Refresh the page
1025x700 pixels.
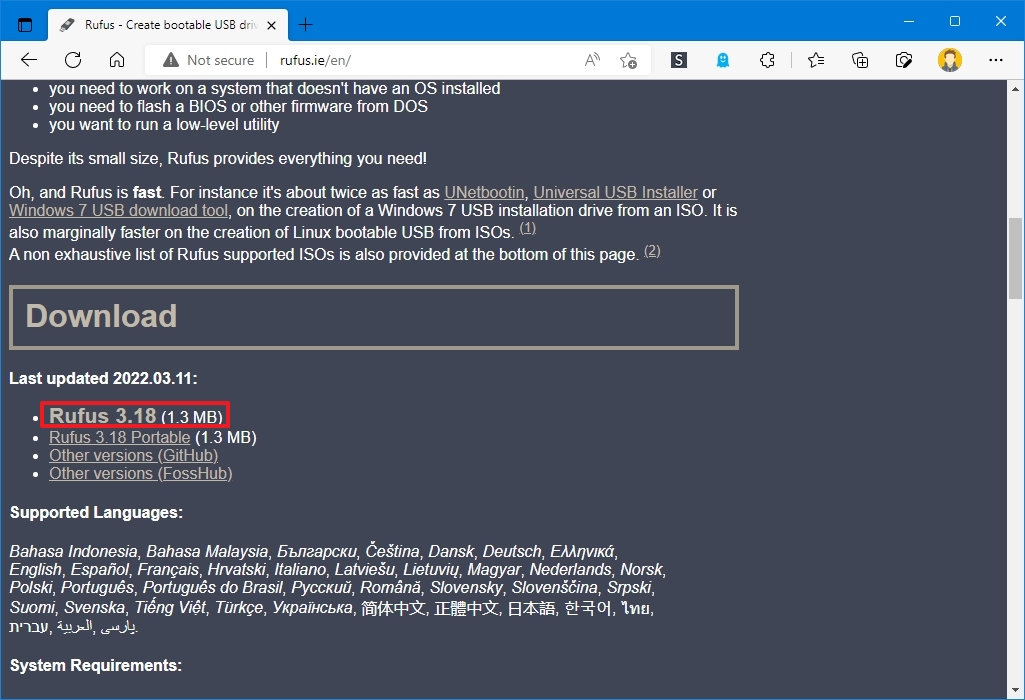(73, 60)
